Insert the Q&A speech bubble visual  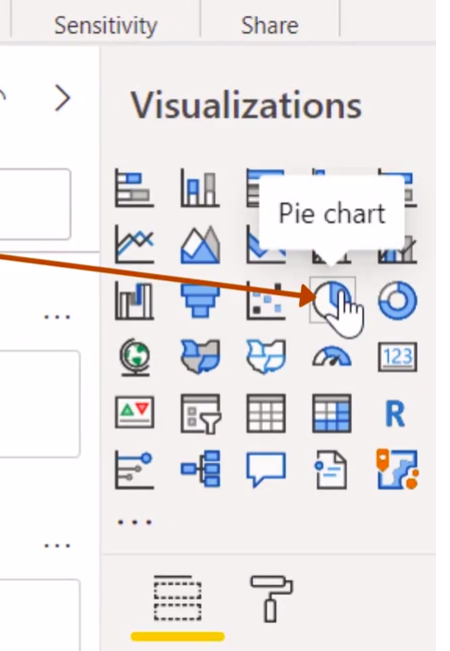click(266, 469)
